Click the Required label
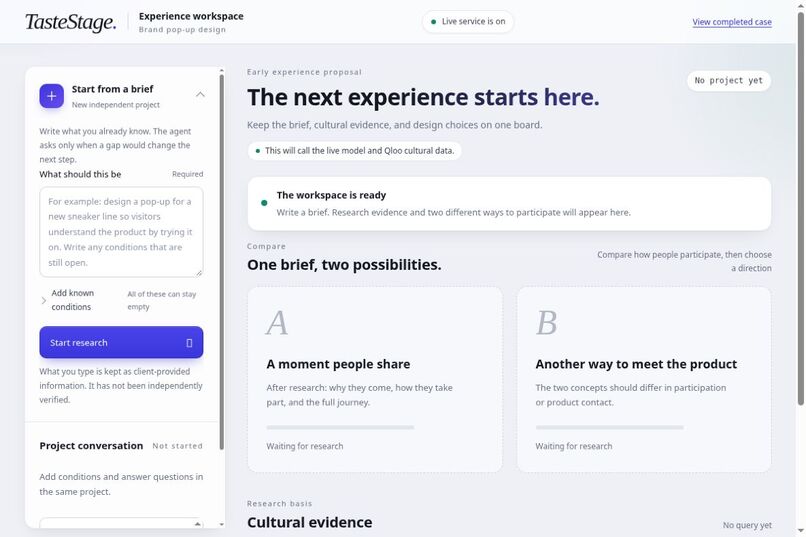Image resolution: width=806 pixels, height=537 pixels. (188, 174)
